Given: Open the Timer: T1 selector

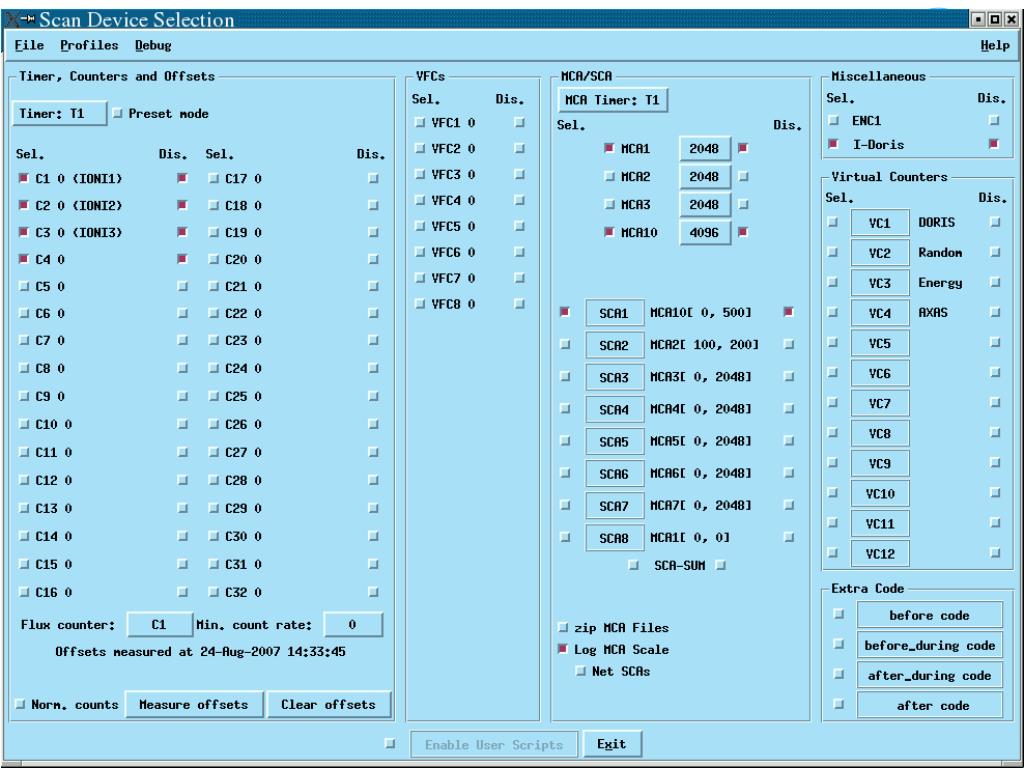Looking at the screenshot, I should click(x=59, y=114).
